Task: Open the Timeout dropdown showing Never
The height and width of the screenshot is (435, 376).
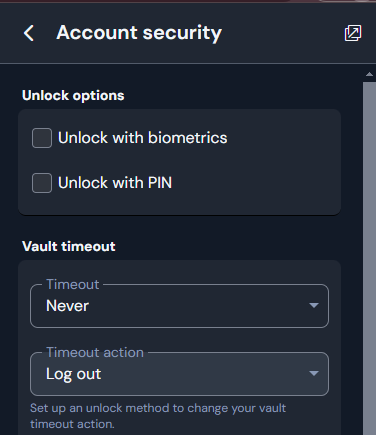Action: pos(179,306)
